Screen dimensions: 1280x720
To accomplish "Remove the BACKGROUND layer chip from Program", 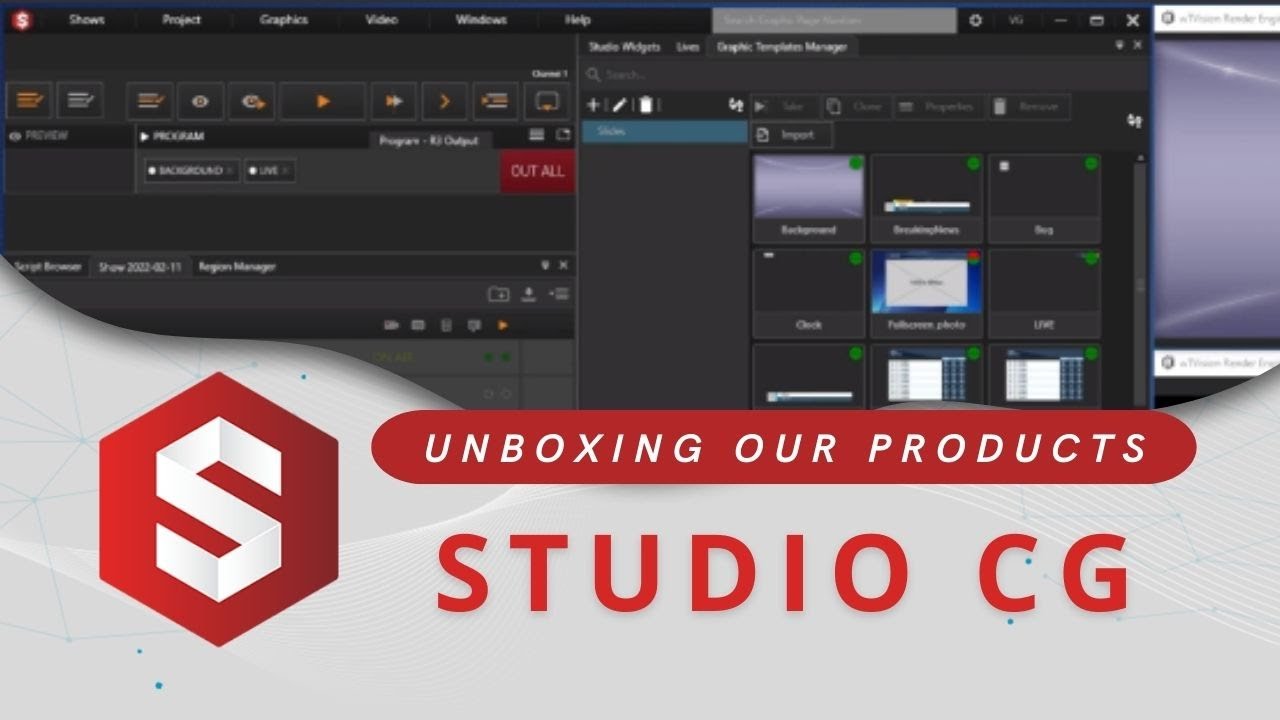I will pos(230,171).
